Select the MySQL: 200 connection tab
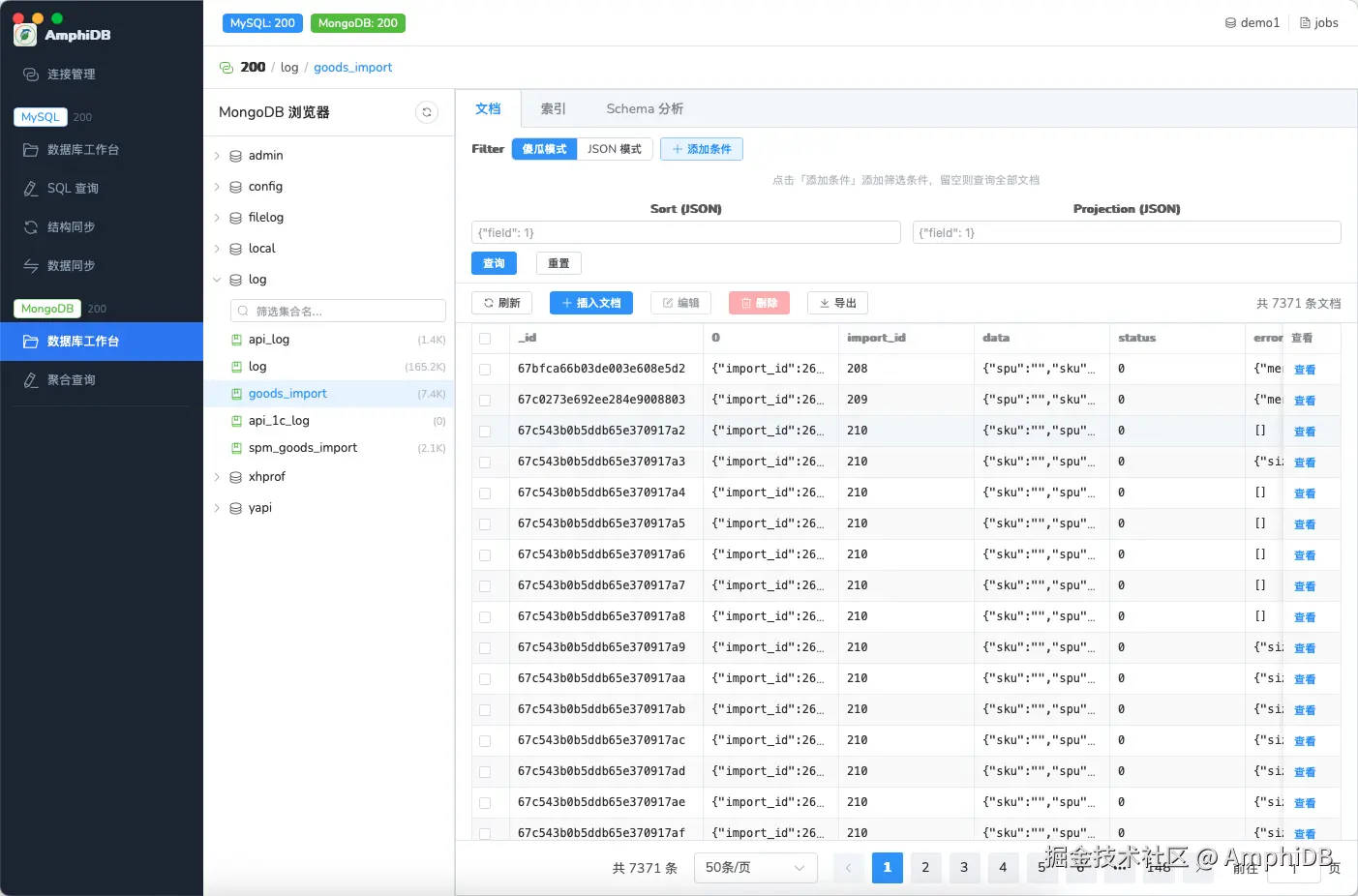The image size is (1358, 896). coord(262,23)
